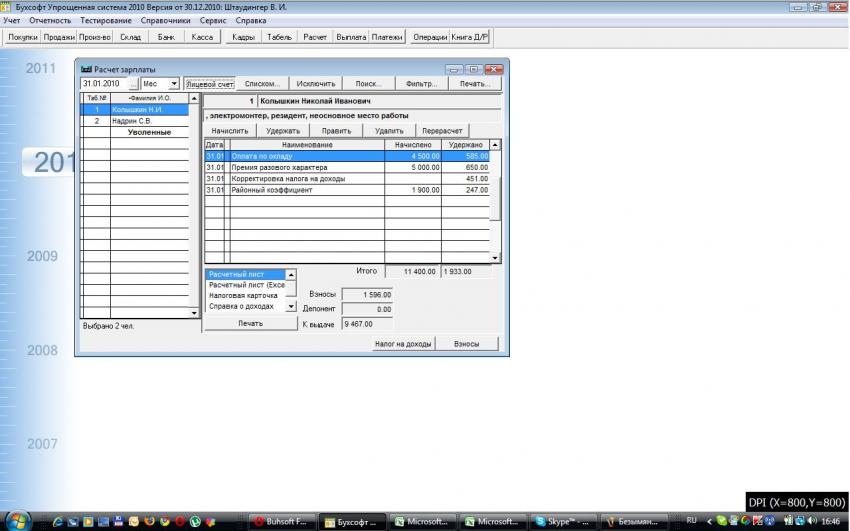This screenshot has height=531, width=850.
Task: Open the Кадры toolbar section
Action: pos(243,37)
